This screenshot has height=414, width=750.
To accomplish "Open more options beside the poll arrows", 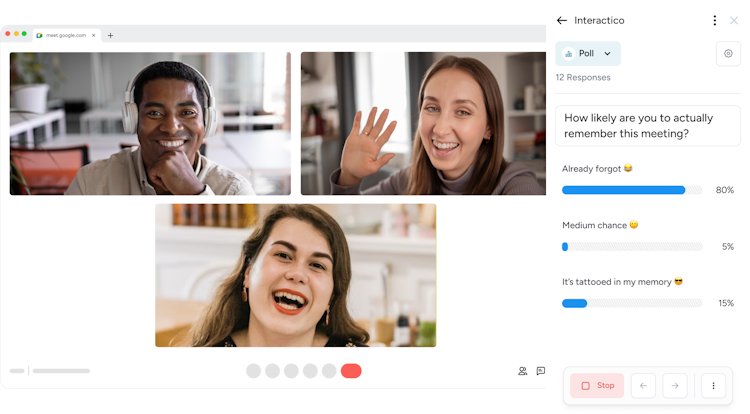I will pos(713,385).
